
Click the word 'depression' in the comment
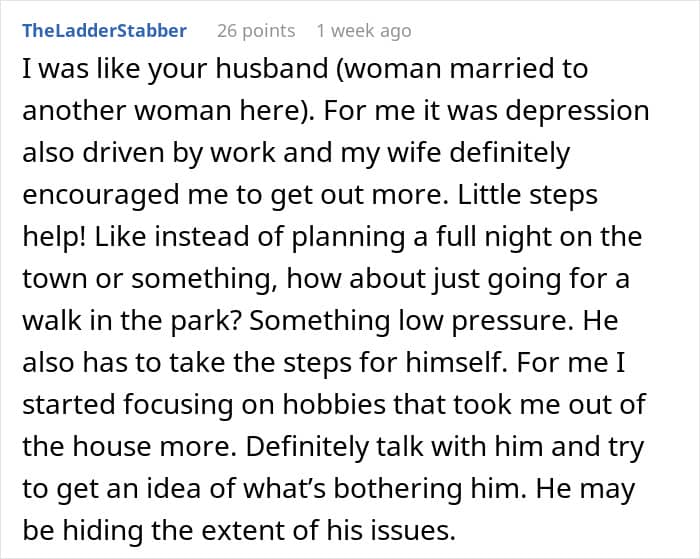pos(577,111)
